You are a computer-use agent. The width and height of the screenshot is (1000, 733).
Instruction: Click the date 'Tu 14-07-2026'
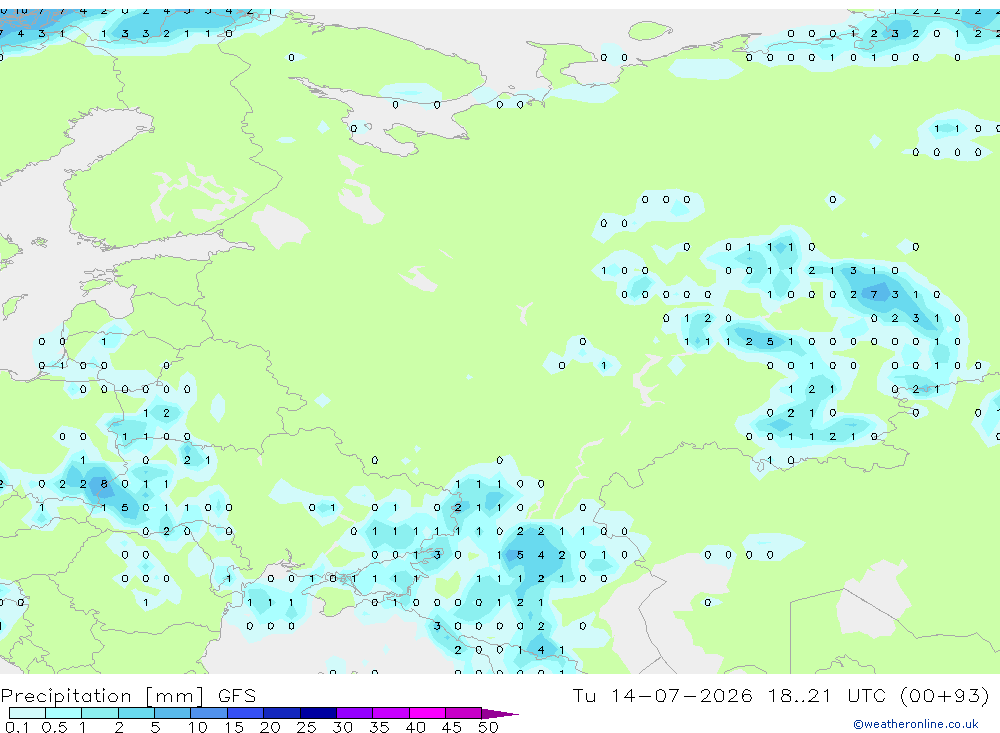pyautogui.click(x=662, y=695)
